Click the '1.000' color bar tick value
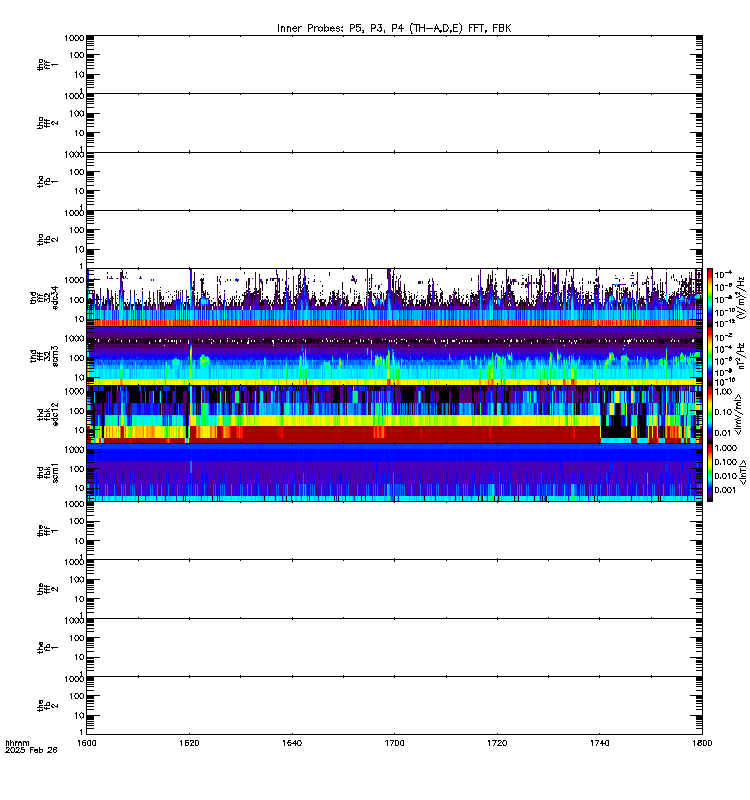 pyautogui.click(x=726, y=448)
